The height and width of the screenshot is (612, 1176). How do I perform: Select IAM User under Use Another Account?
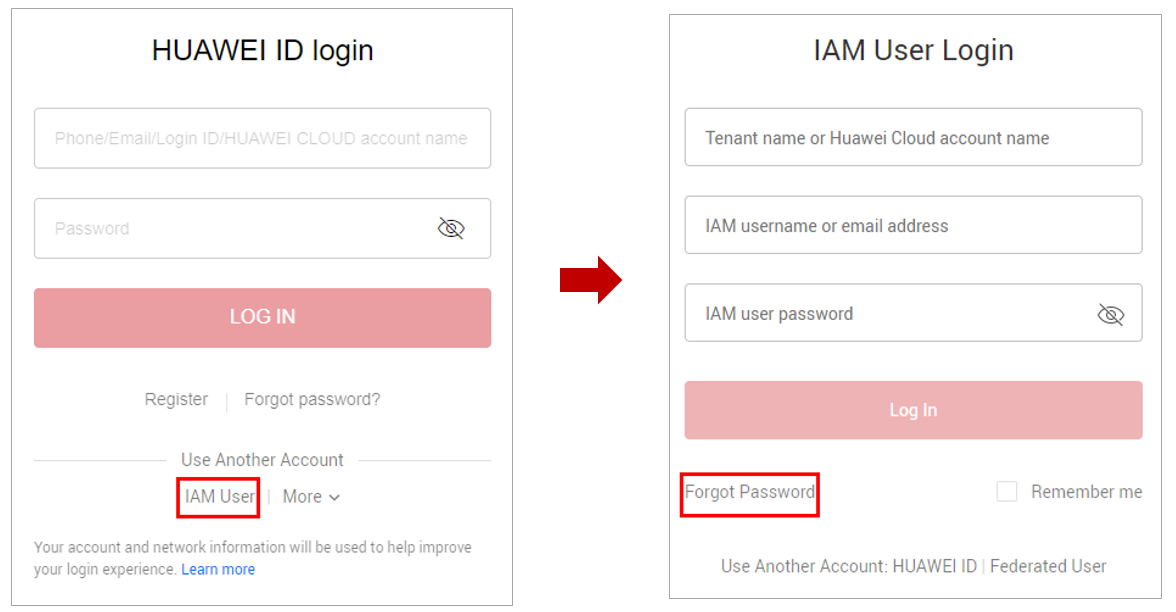coord(220,496)
